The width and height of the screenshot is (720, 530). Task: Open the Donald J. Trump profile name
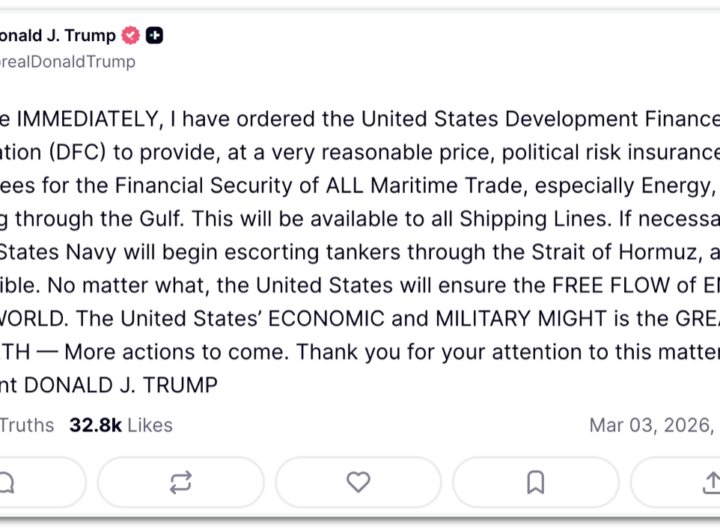[58, 36]
